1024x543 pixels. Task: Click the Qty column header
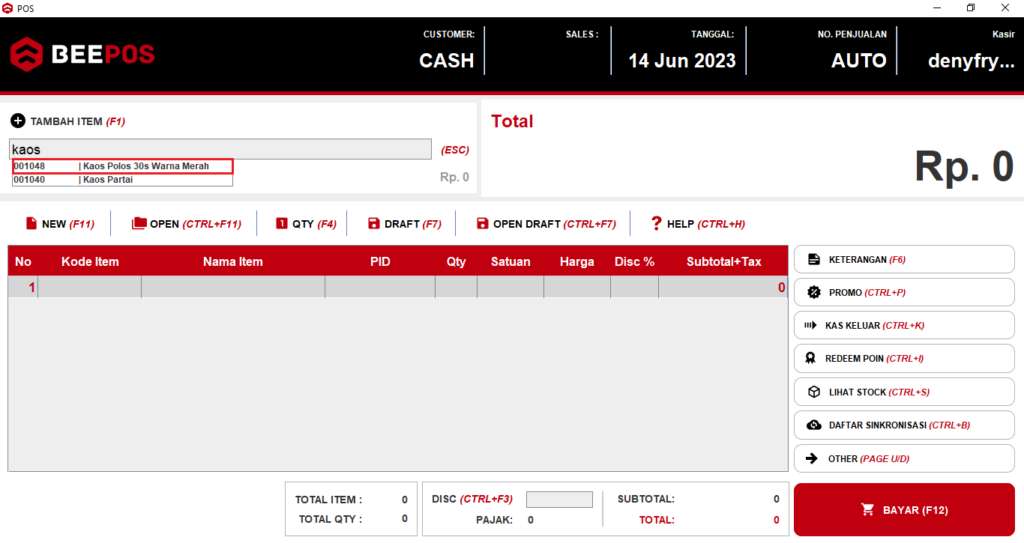pyautogui.click(x=456, y=261)
